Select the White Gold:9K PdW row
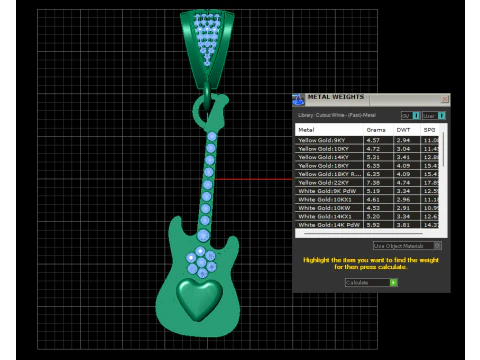The image size is (480, 360). click(367, 191)
